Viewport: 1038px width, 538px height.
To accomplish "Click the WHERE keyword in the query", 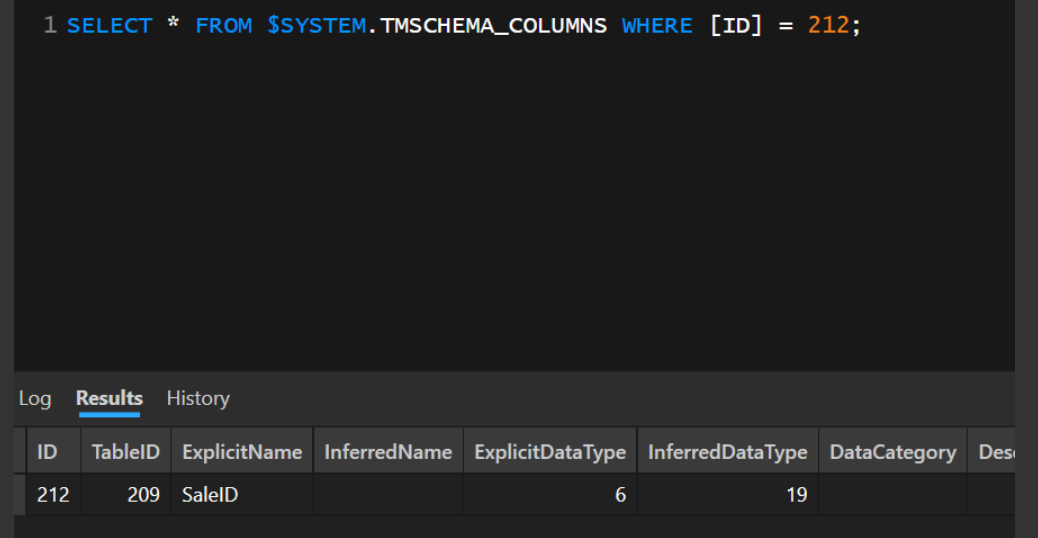I will [657, 26].
